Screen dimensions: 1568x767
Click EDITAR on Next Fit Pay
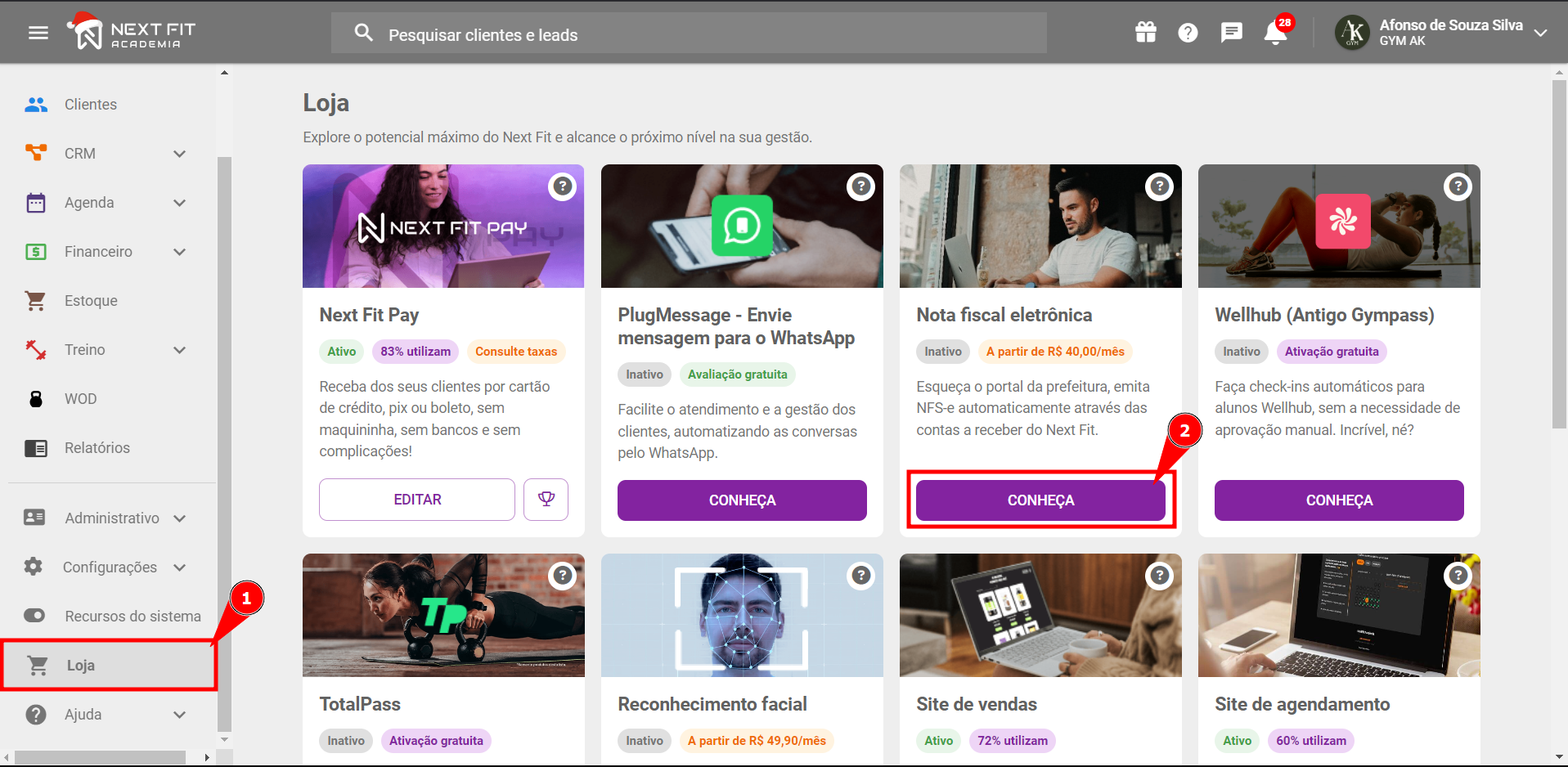click(x=417, y=500)
